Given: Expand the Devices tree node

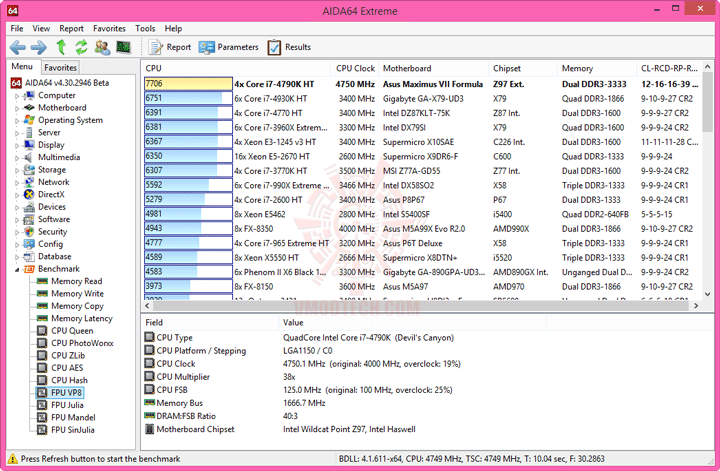Looking at the screenshot, I should click(17, 207).
